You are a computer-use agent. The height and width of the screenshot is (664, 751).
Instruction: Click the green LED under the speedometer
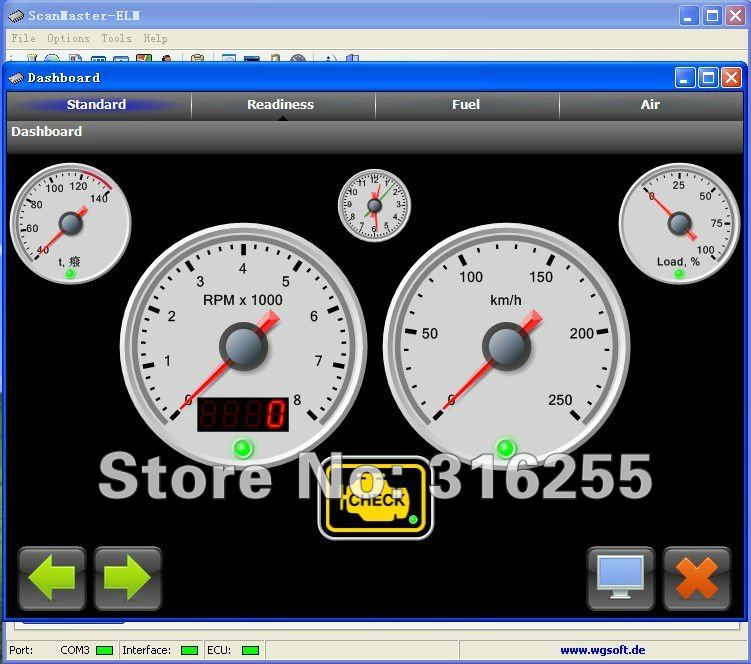(x=506, y=449)
